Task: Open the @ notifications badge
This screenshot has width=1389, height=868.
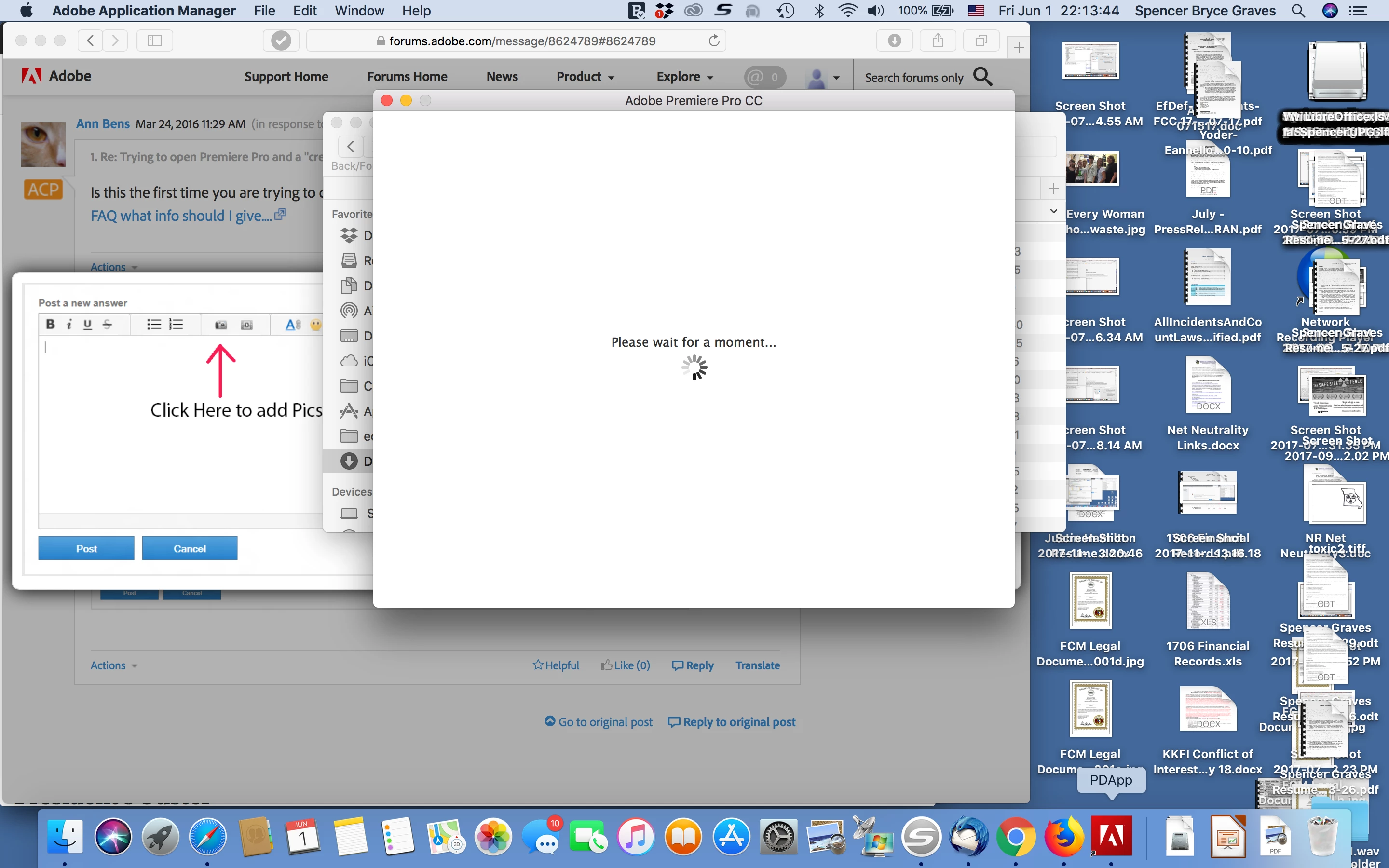Action: tap(764, 76)
